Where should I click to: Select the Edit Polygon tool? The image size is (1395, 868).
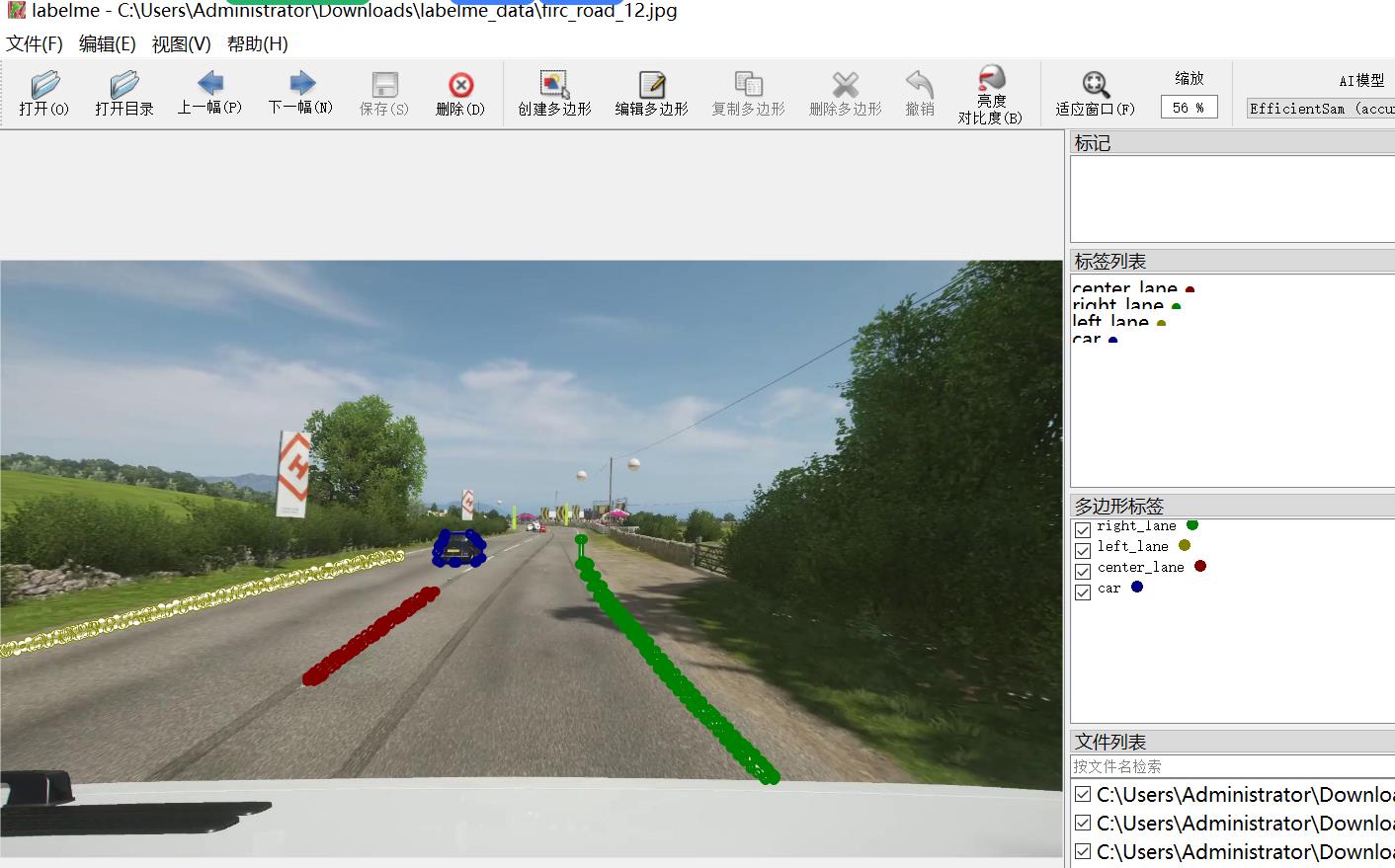tap(651, 85)
